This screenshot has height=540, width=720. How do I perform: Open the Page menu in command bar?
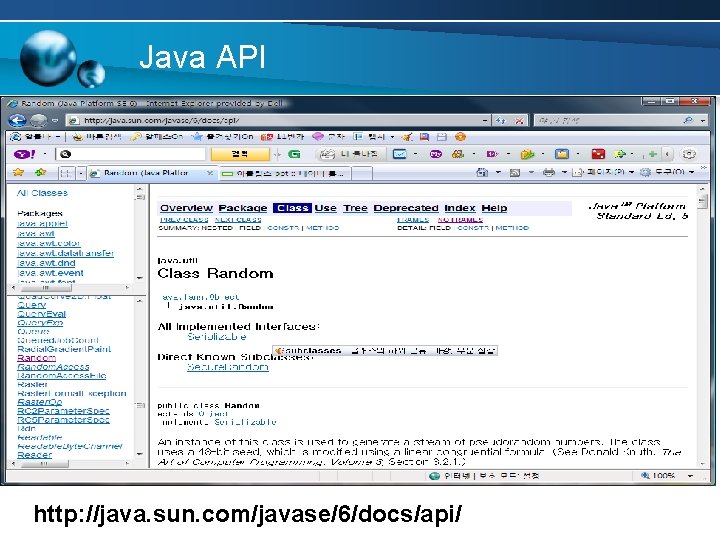click(x=603, y=172)
